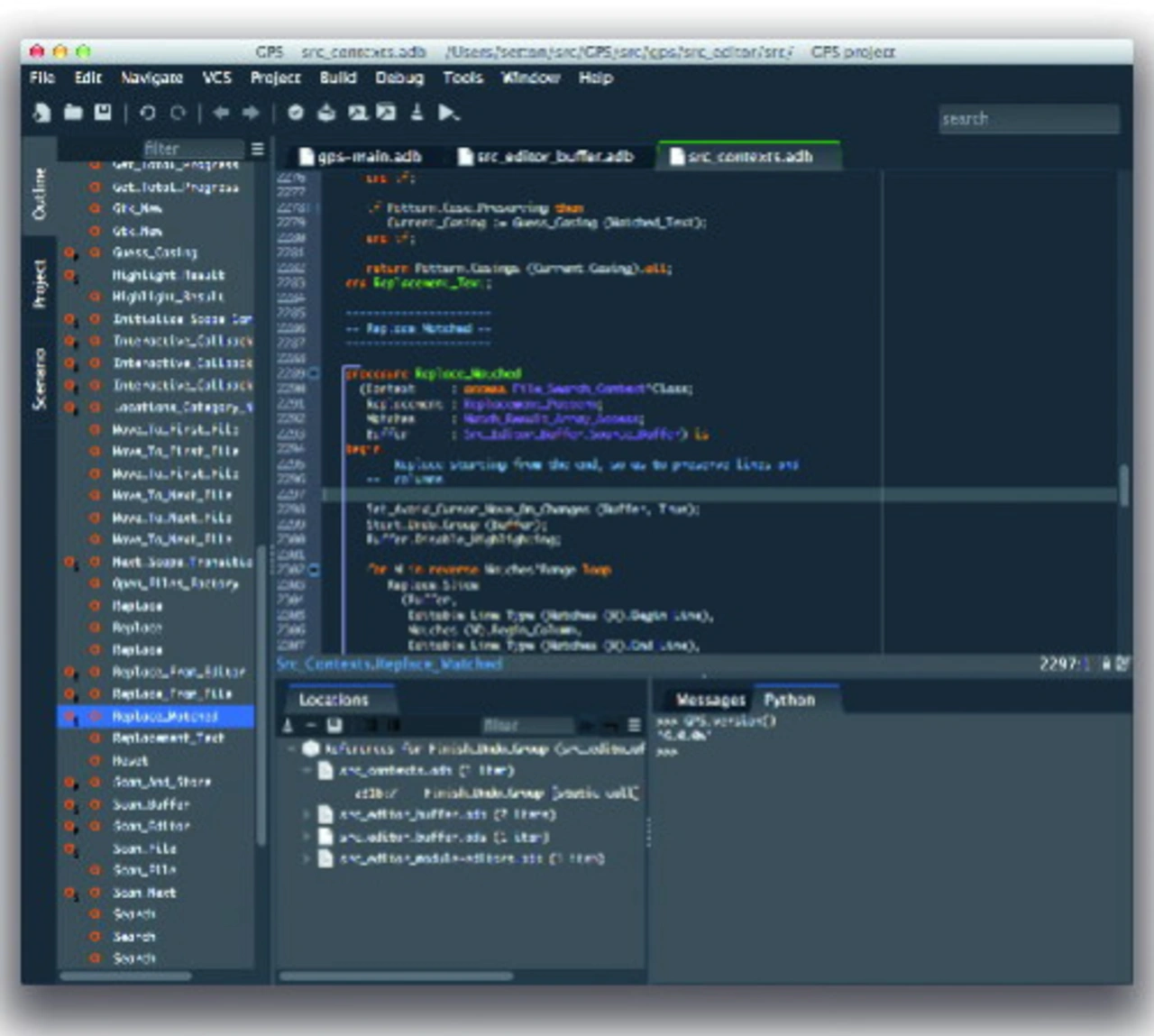This screenshot has height=1036, width=1154.
Task: Select Replace_From_File in the outline list
Action: tap(171, 693)
